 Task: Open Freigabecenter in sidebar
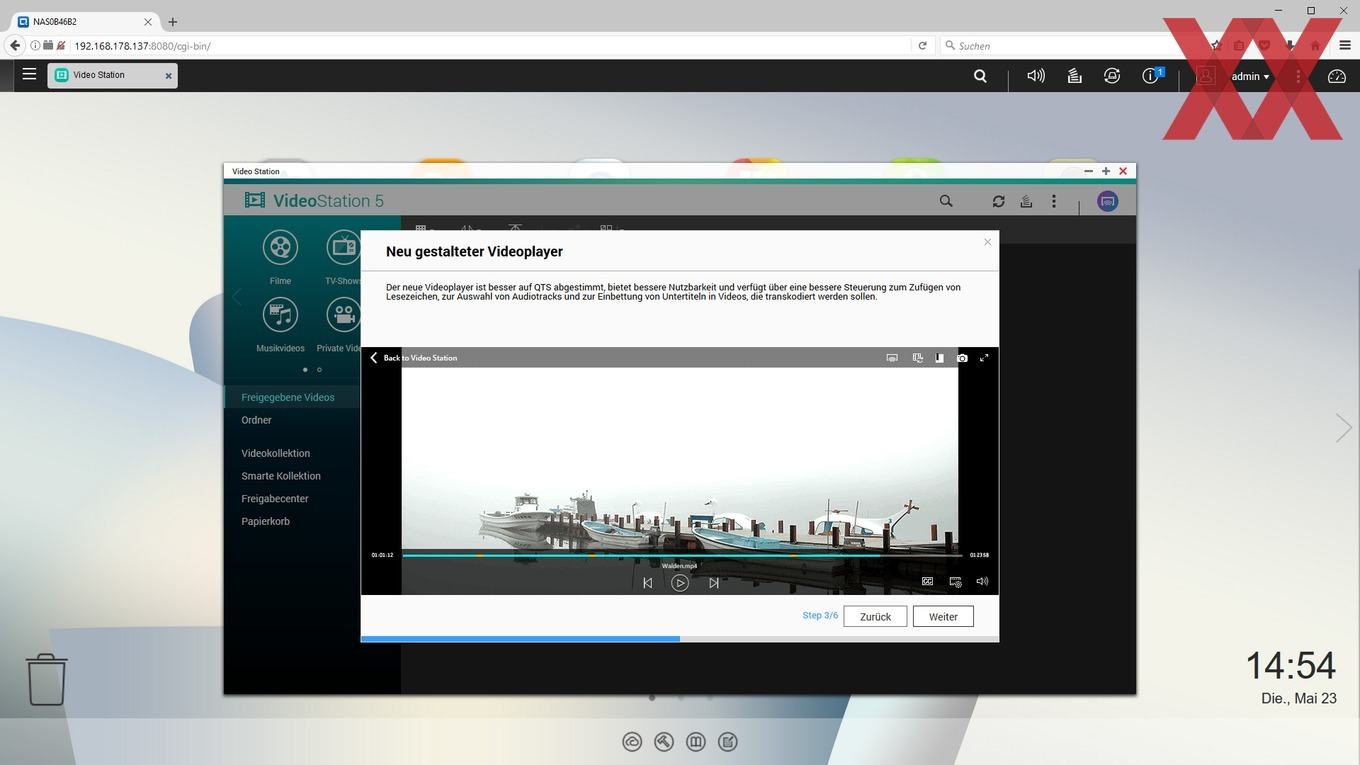pyautogui.click(x=275, y=498)
